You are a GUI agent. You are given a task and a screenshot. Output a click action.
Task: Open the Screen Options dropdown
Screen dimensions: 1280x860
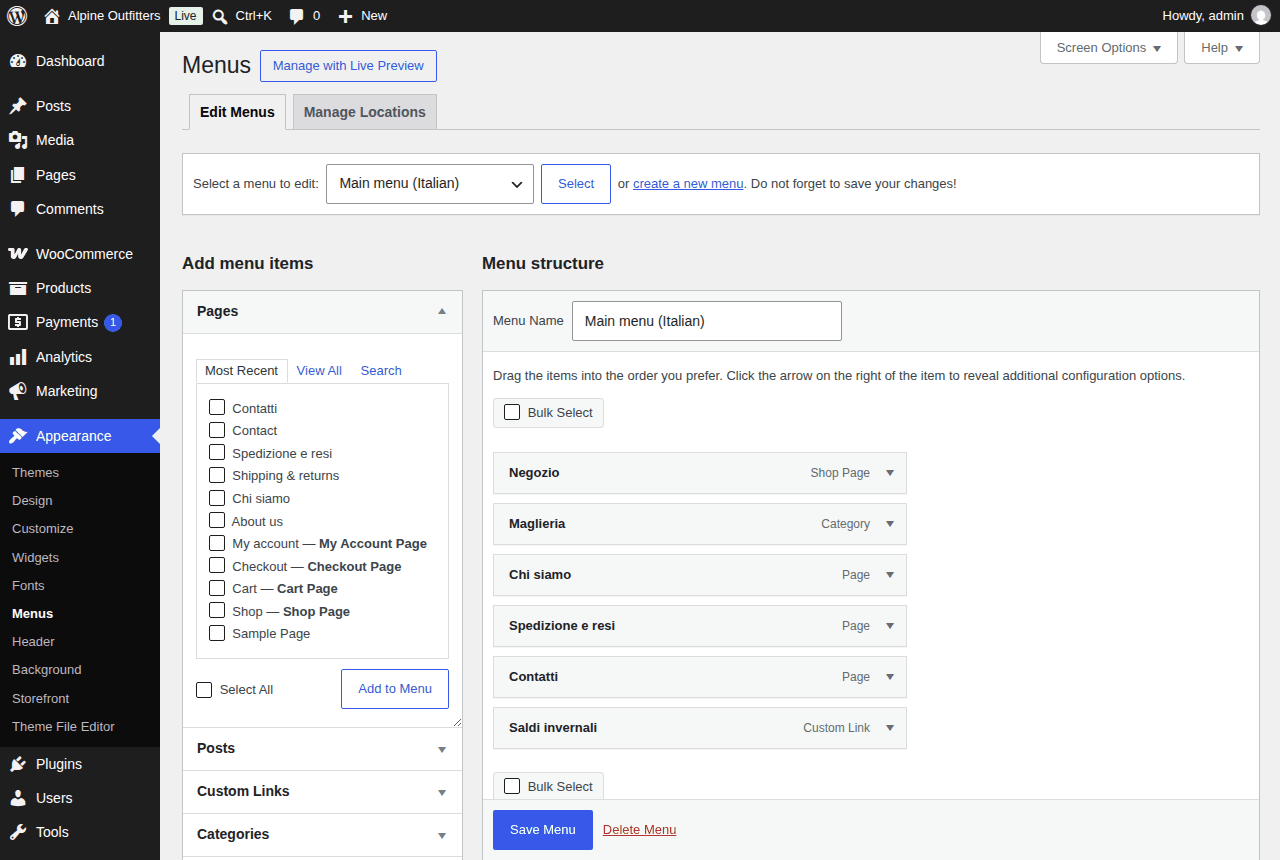click(x=1109, y=48)
